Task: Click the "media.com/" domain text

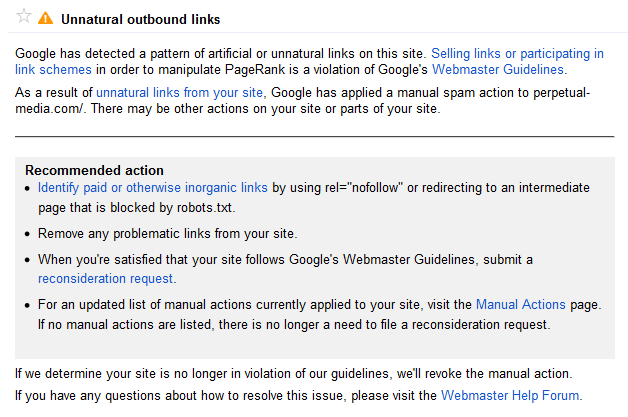Action: point(49,109)
